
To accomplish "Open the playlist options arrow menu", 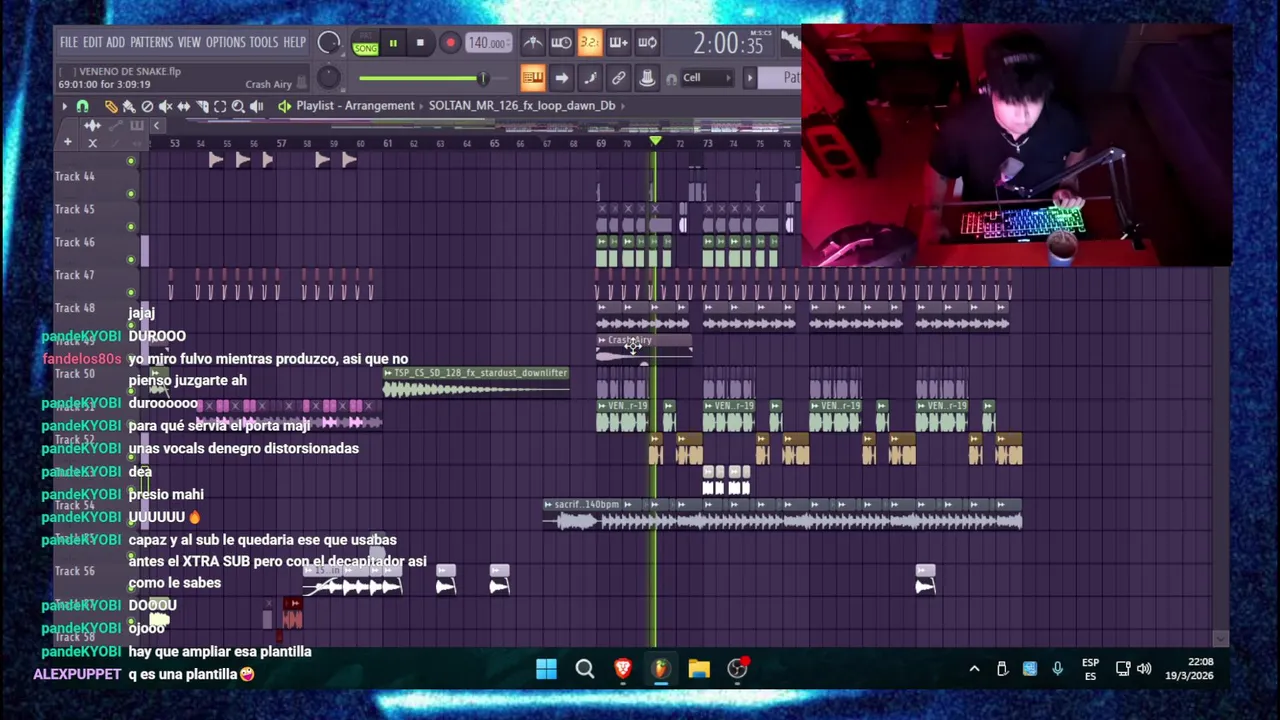I will click(x=65, y=106).
